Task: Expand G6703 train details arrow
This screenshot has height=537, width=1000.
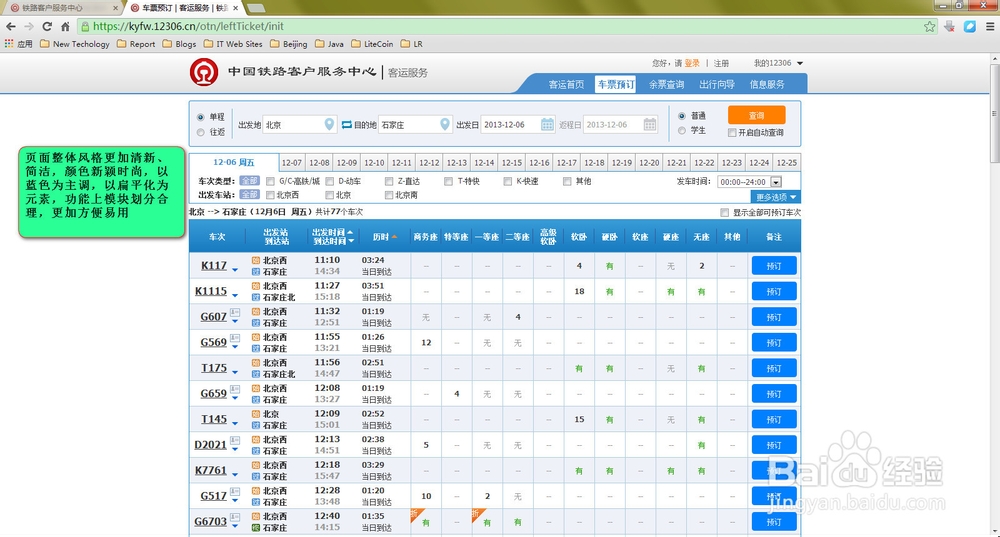Action: pyautogui.click(x=235, y=526)
